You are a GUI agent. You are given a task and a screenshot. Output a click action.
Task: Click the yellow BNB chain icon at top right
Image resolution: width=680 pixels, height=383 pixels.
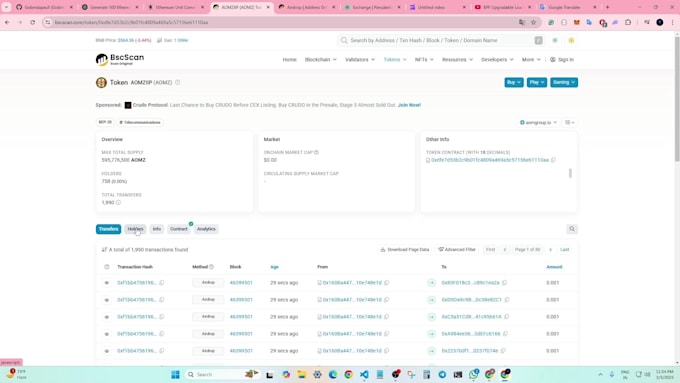[x=571, y=40]
